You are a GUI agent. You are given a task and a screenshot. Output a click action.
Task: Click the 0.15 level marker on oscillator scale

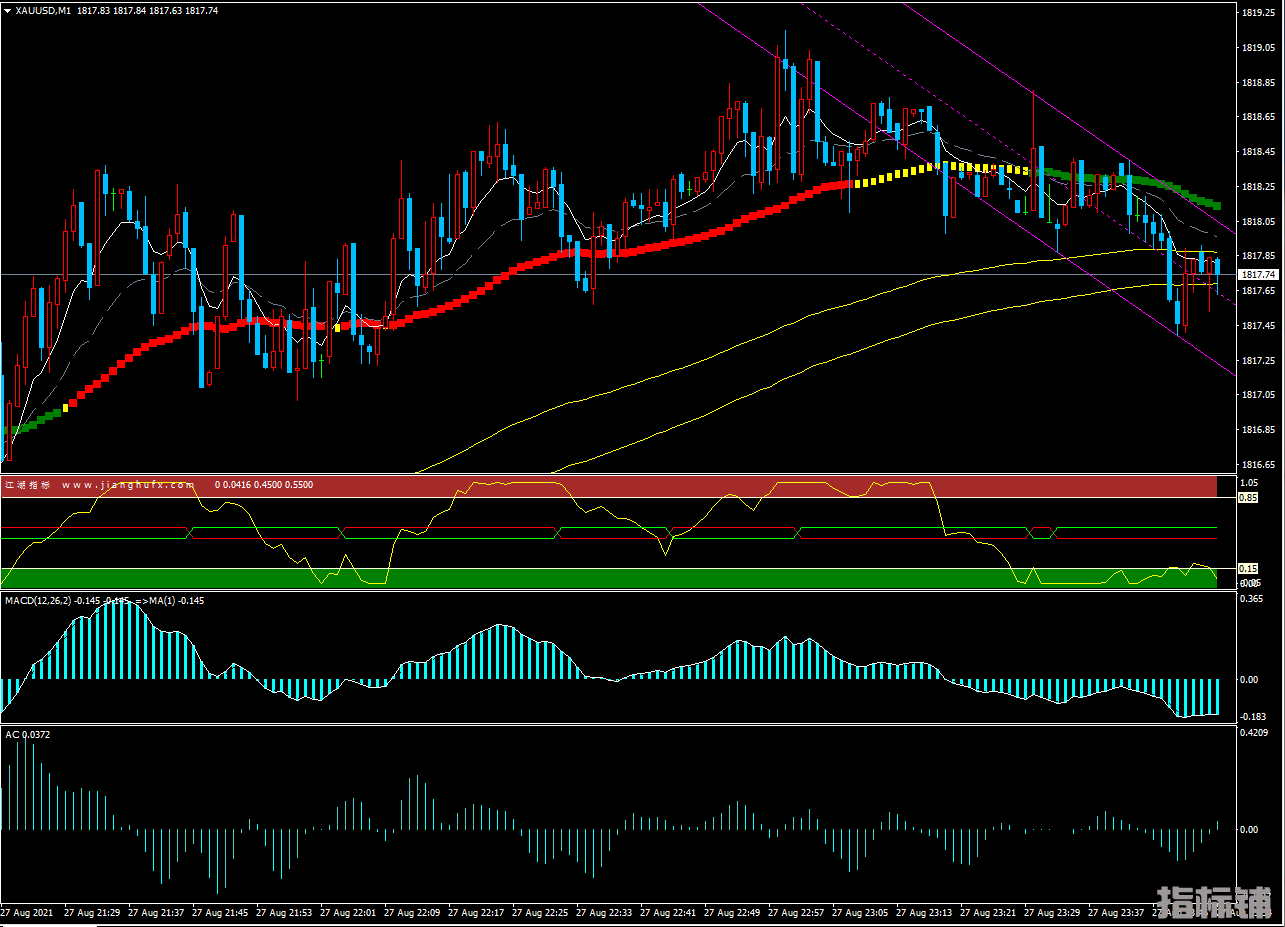coord(1248,568)
